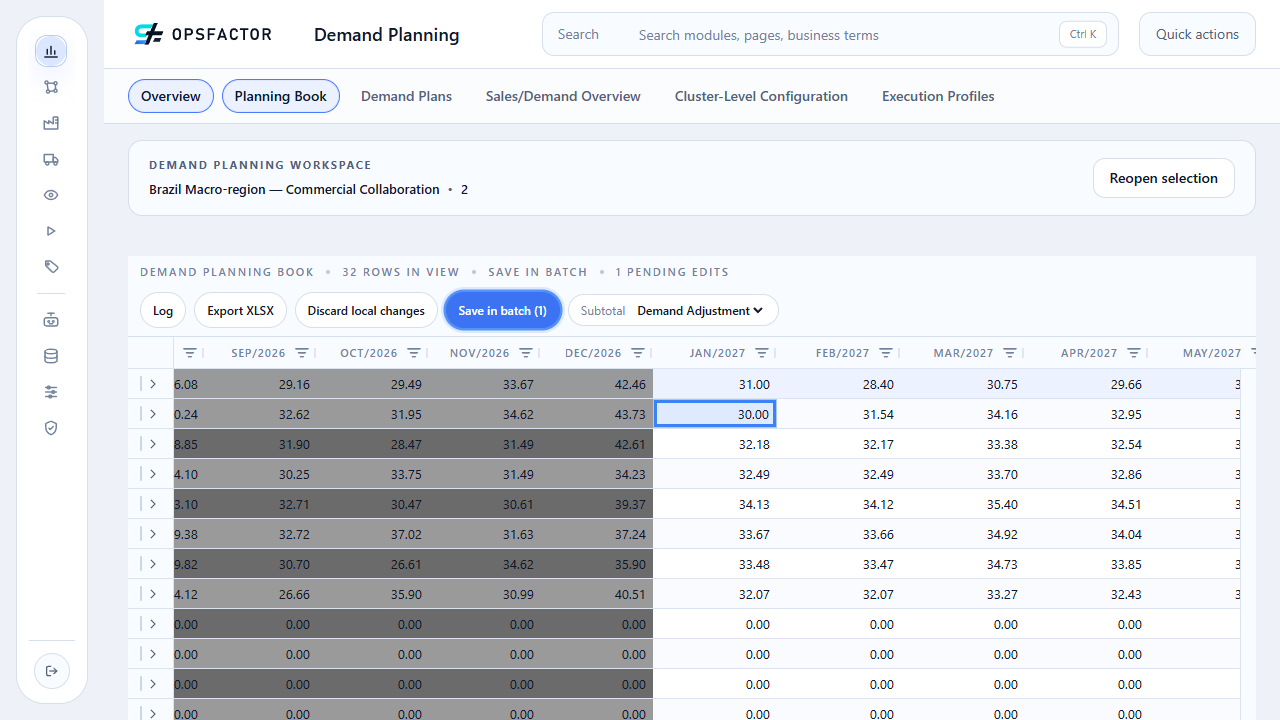1280x720 pixels.
Task: Open filter for NOV/2026 column
Action: 526,353
